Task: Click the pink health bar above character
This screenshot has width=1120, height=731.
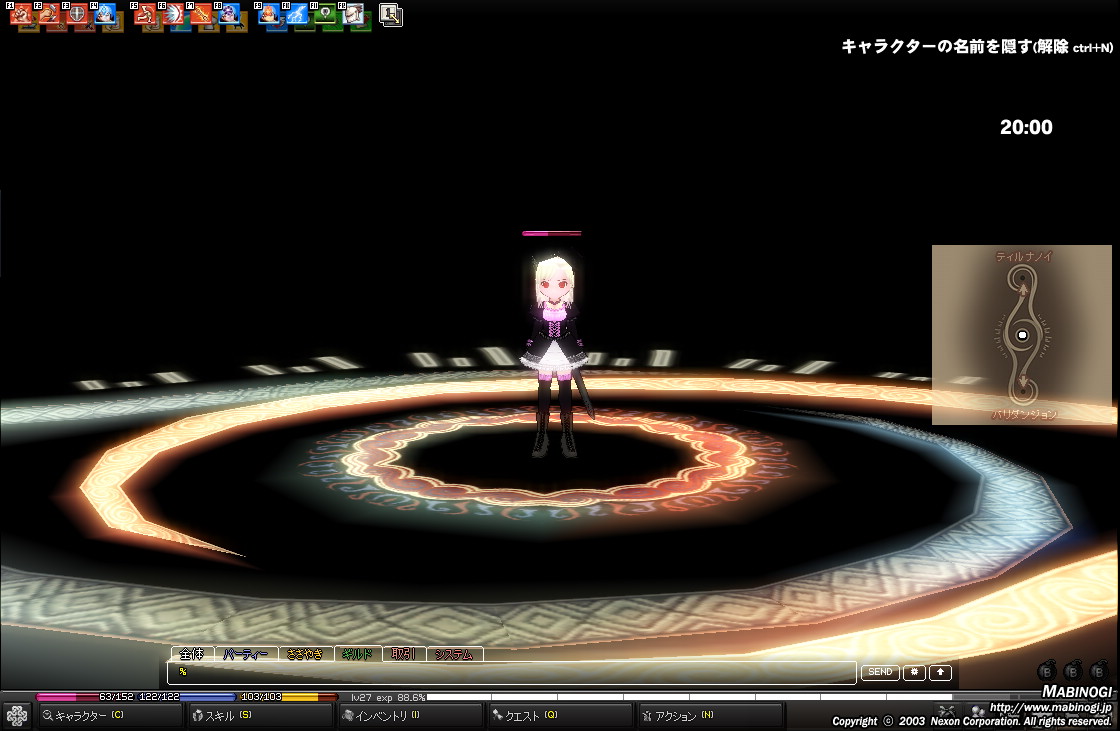Action: (x=551, y=233)
